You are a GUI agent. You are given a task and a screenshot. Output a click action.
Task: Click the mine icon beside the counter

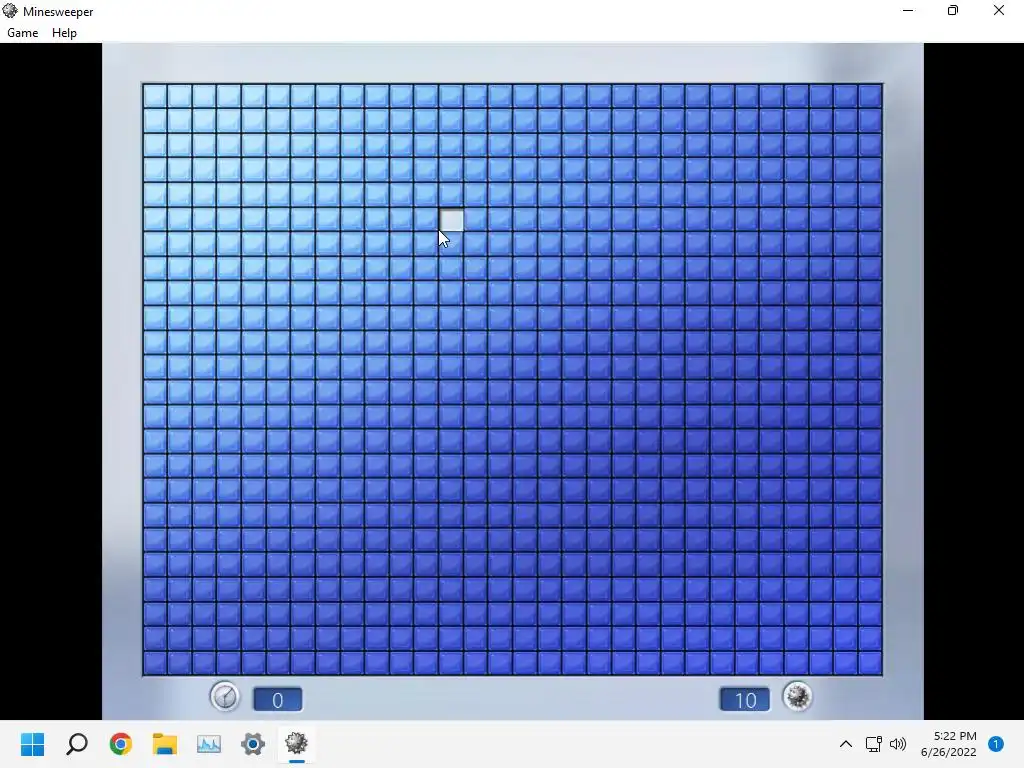pyautogui.click(x=797, y=696)
